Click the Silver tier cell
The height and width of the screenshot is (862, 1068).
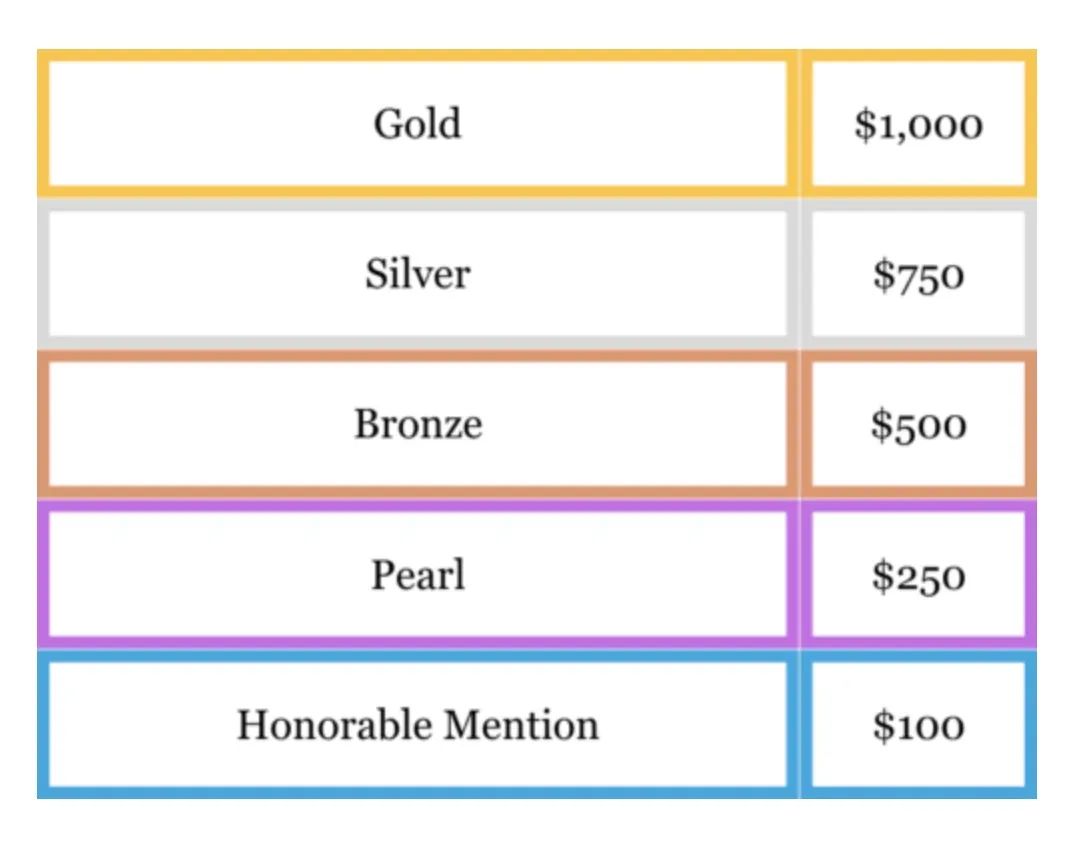click(417, 274)
